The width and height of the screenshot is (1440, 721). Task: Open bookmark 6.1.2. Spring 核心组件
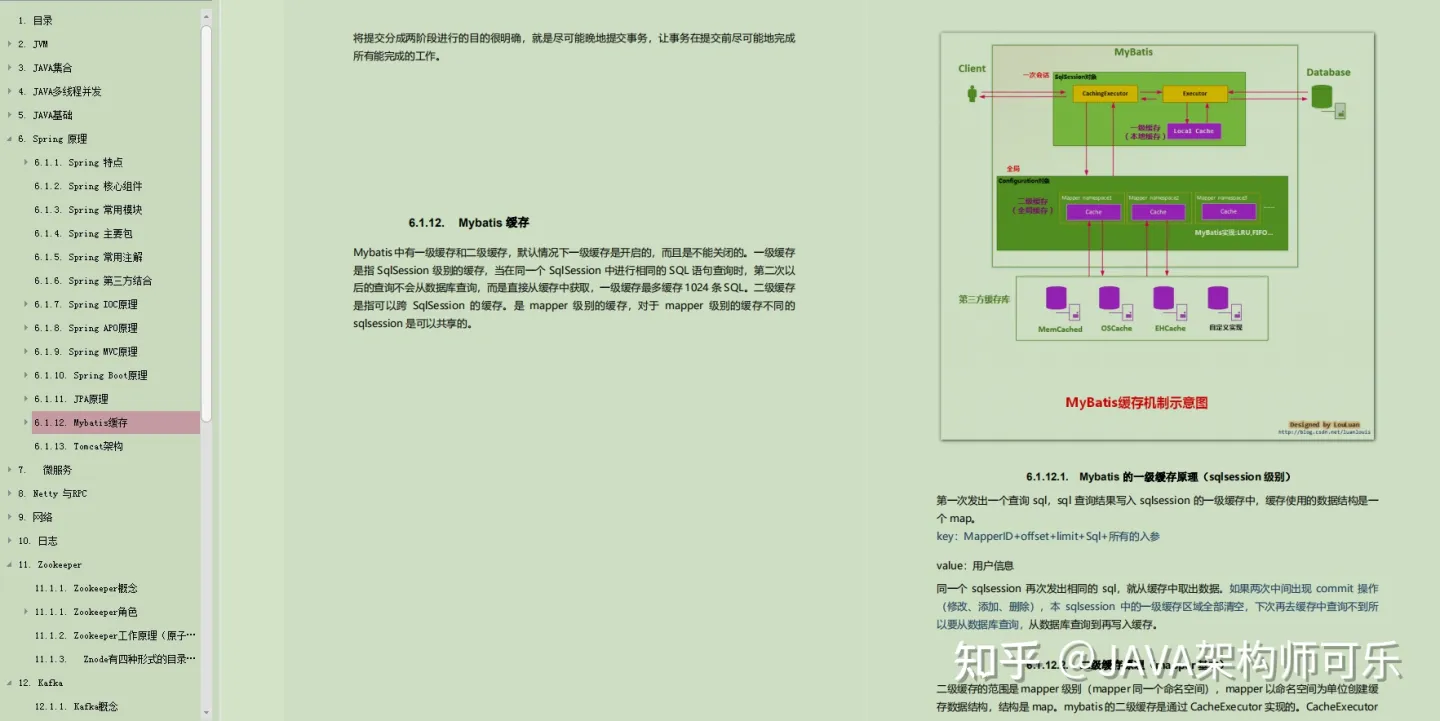coord(88,186)
